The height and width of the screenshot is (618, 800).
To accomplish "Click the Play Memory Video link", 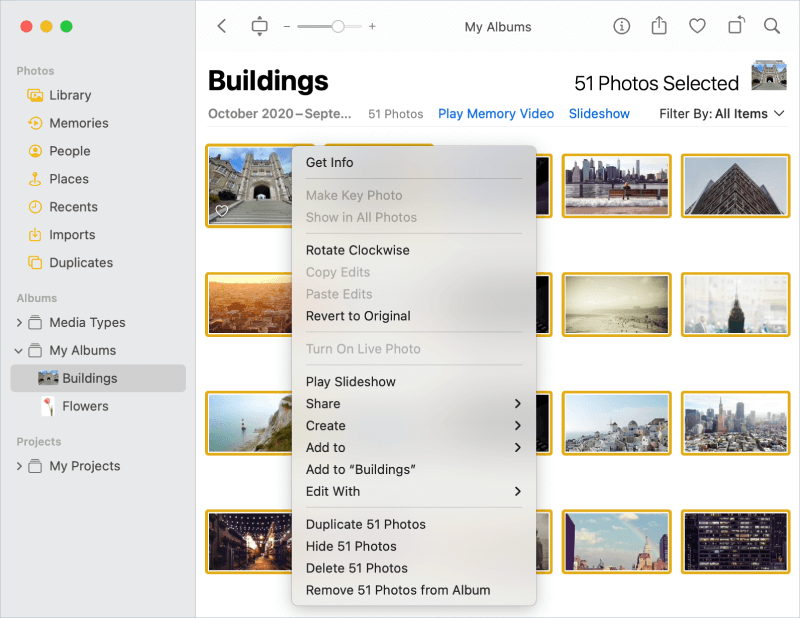I will (495, 113).
